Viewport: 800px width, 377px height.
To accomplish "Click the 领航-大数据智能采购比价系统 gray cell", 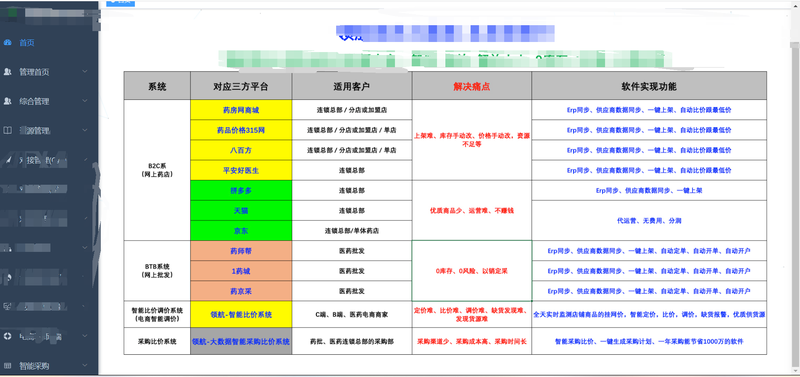I will tap(241, 341).
